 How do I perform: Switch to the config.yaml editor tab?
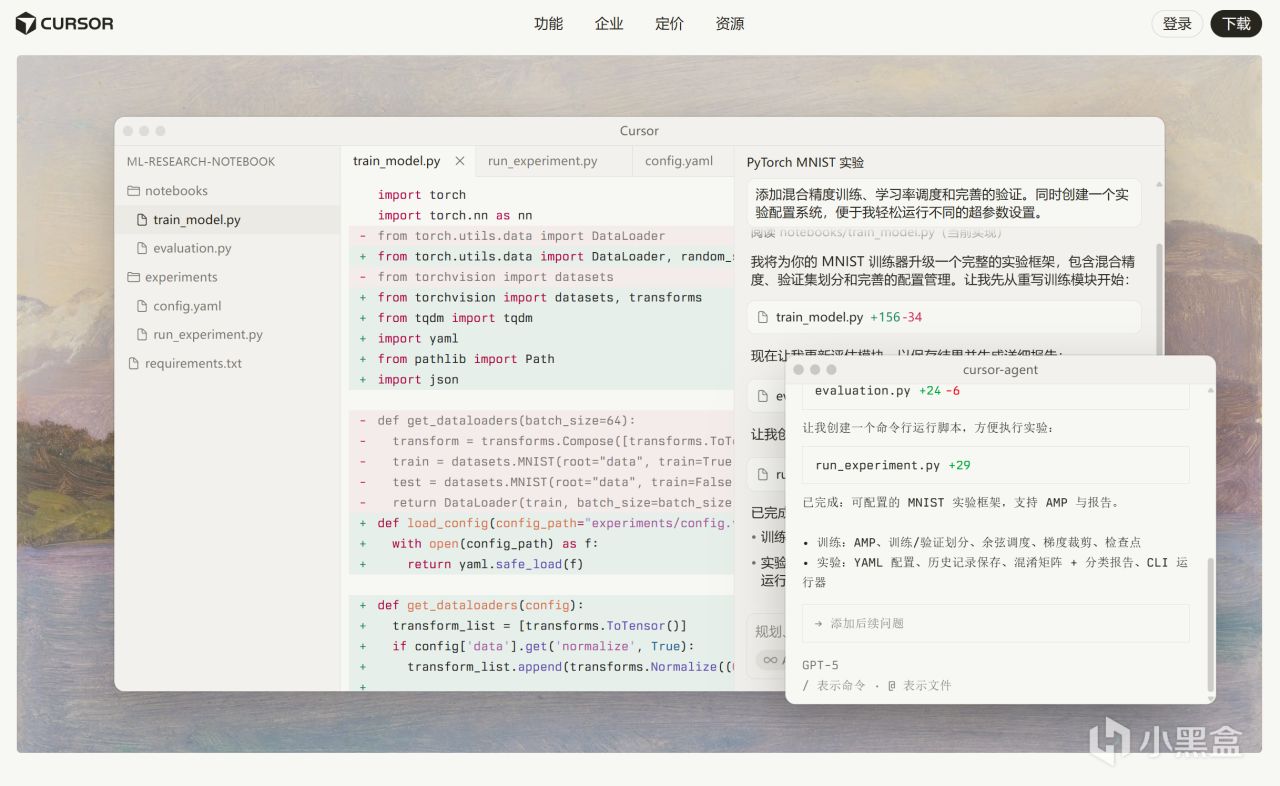679,161
